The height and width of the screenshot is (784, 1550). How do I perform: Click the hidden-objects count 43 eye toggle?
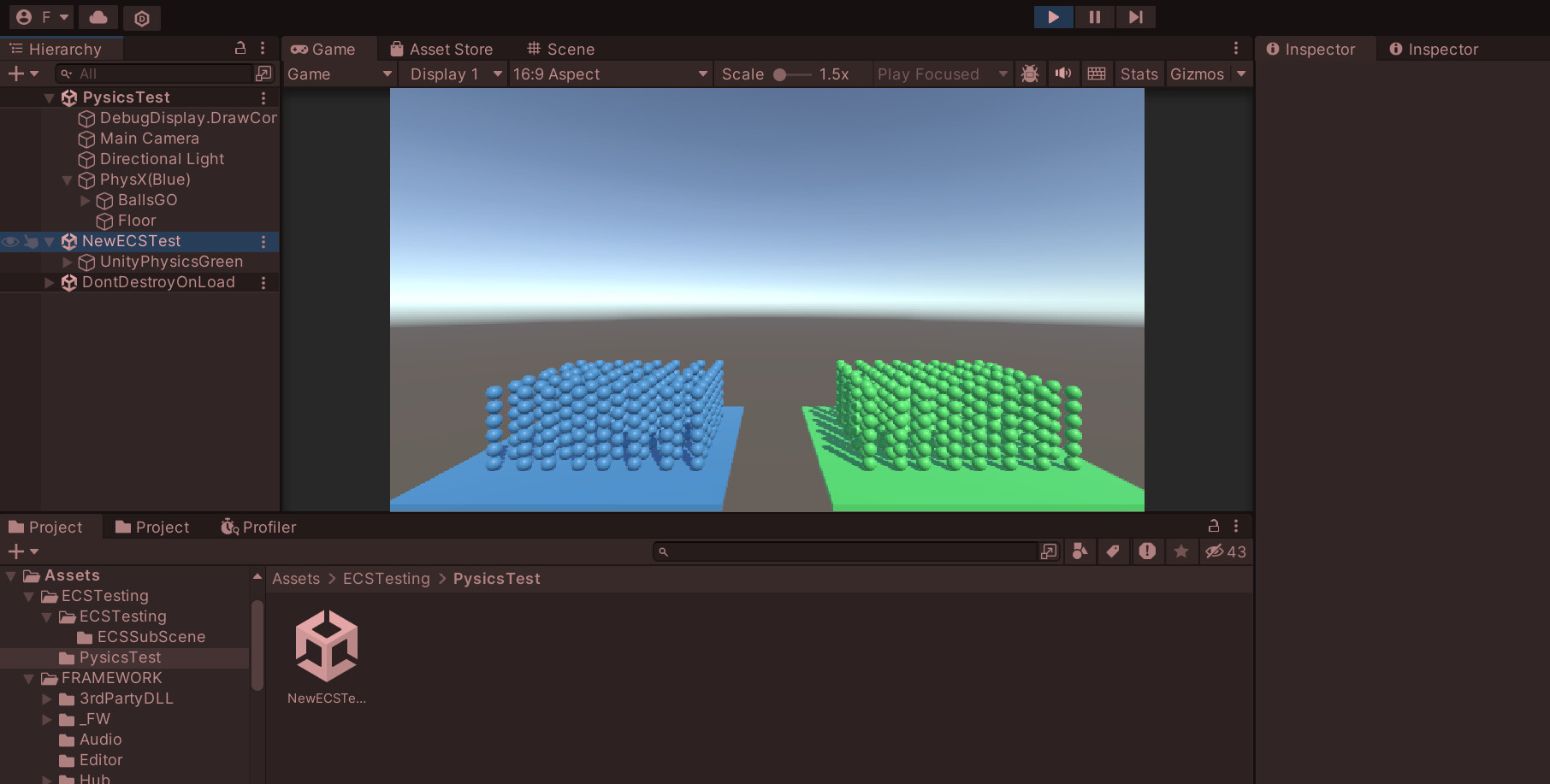[1225, 551]
